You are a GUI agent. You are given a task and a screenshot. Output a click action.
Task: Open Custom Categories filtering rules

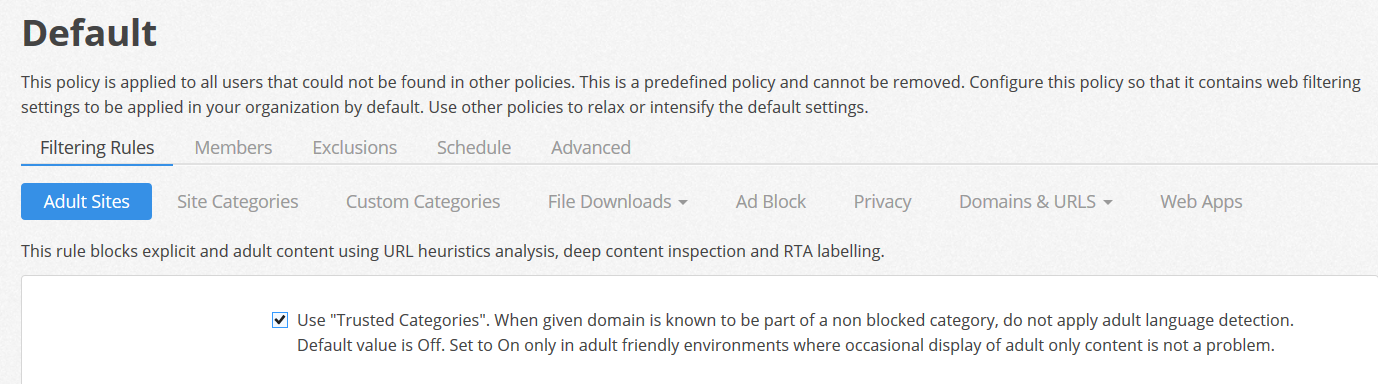(423, 201)
